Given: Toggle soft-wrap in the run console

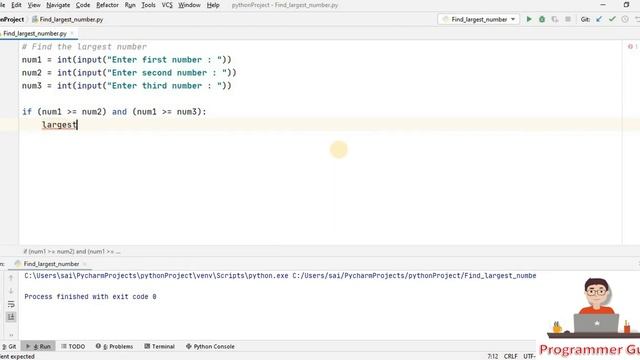Looking at the screenshot, I should click(x=11, y=304).
